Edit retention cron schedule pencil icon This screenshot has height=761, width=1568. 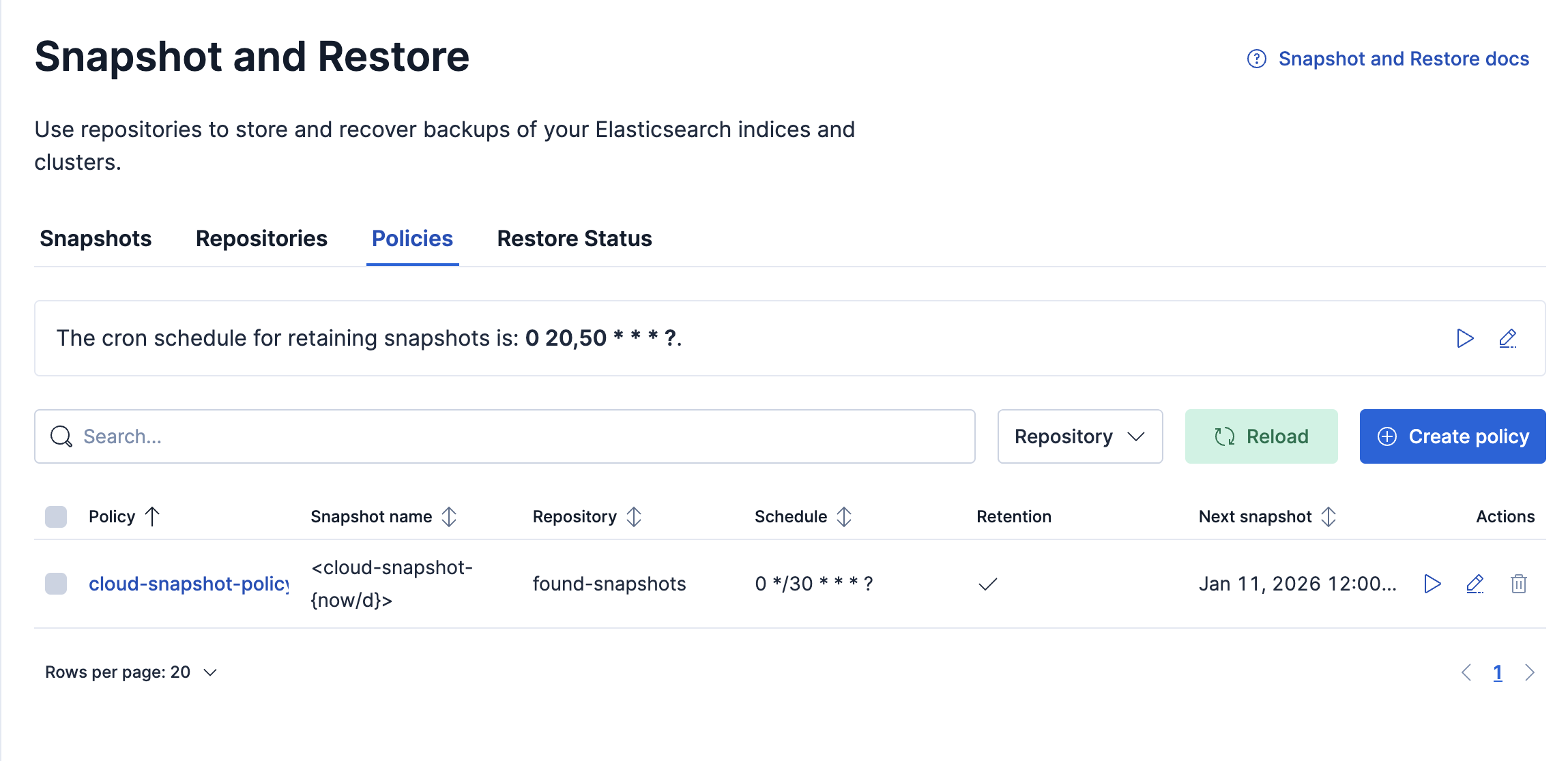1507,338
